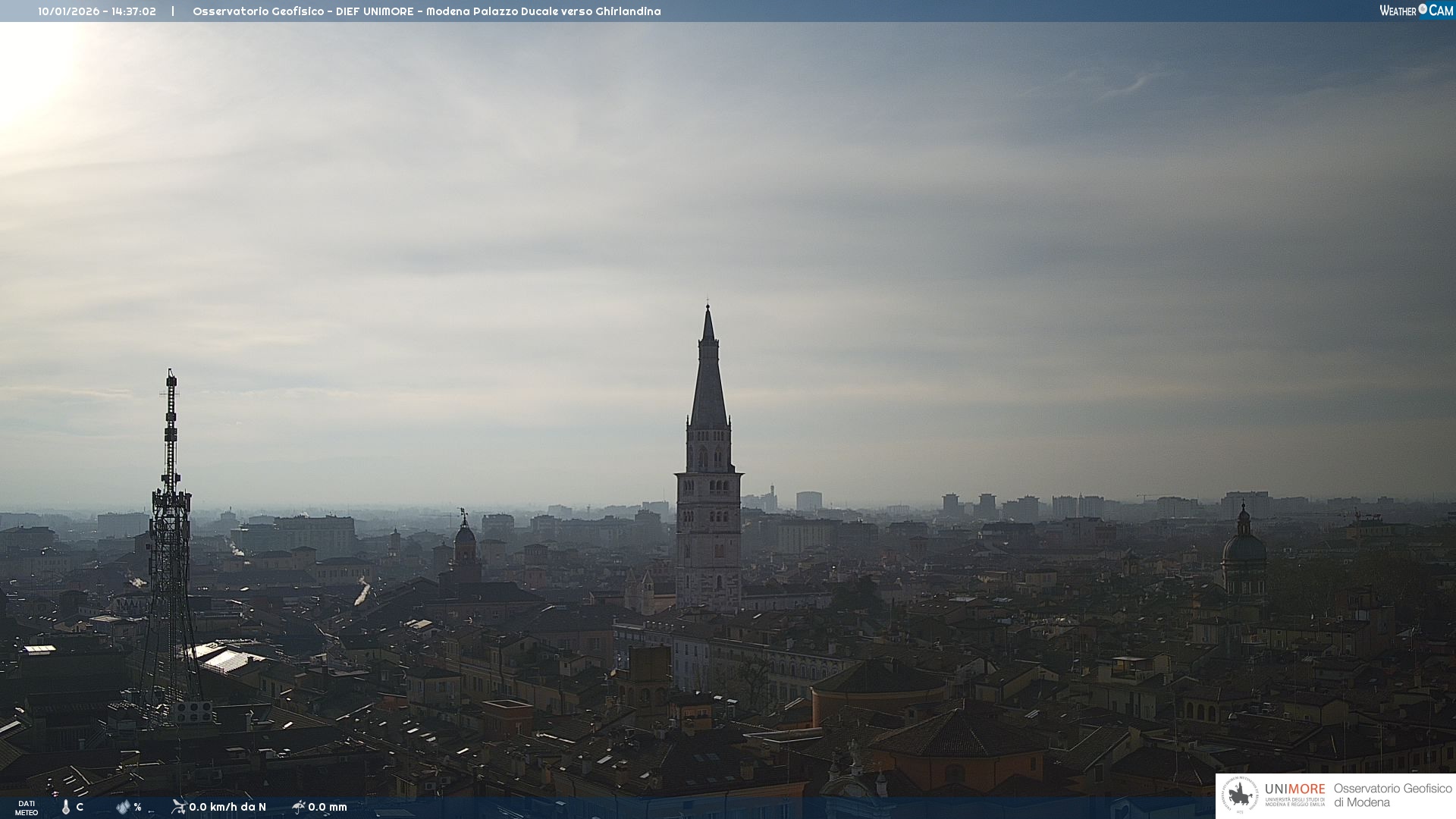Screen dimensions: 1456x819
Task: Click the 'verso Ghirlandina' caption text
Action: click(x=610, y=11)
